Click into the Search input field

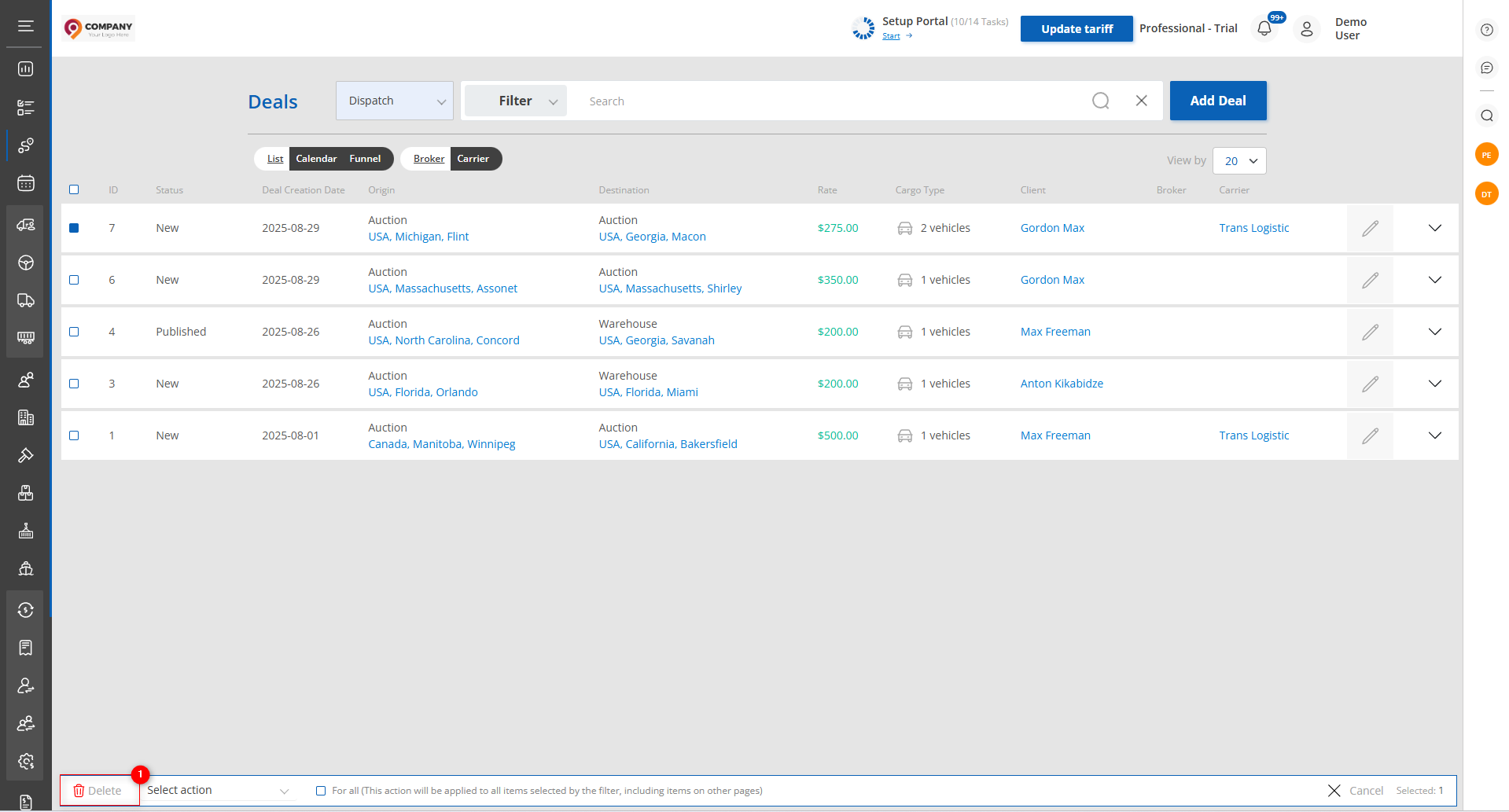826,101
